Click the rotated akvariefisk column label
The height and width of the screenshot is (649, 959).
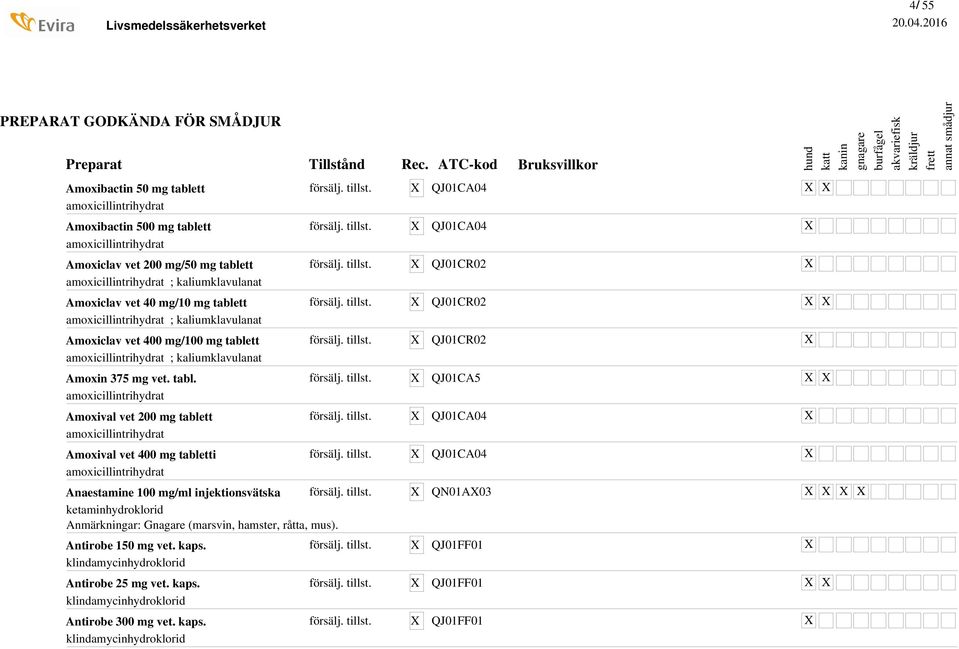[x=895, y=144]
